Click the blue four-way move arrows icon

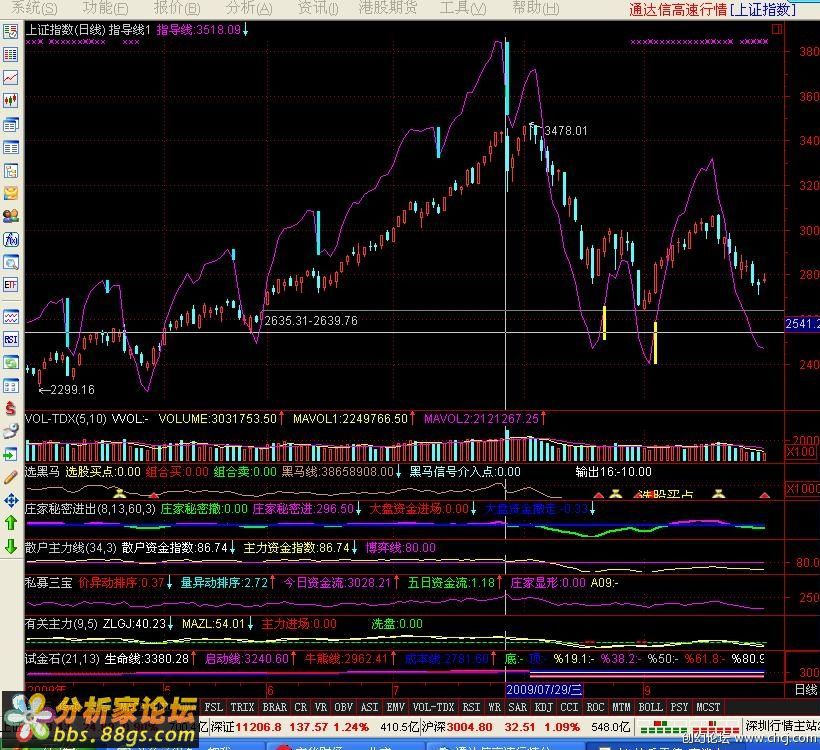point(10,501)
